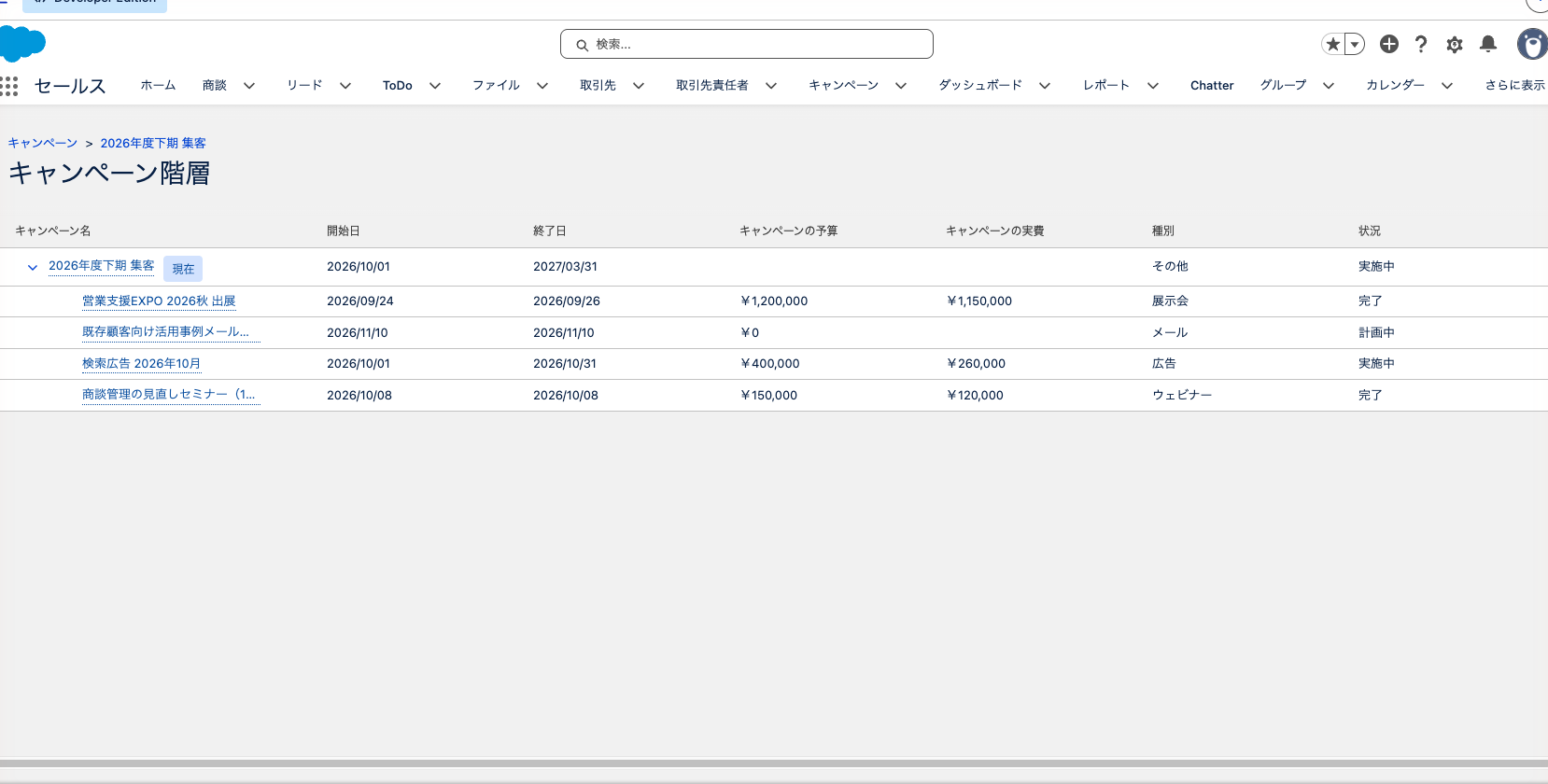The width and height of the screenshot is (1548, 784).
Task: Open 2026年度下期 集客 breadcrumb link
Action: click(153, 143)
